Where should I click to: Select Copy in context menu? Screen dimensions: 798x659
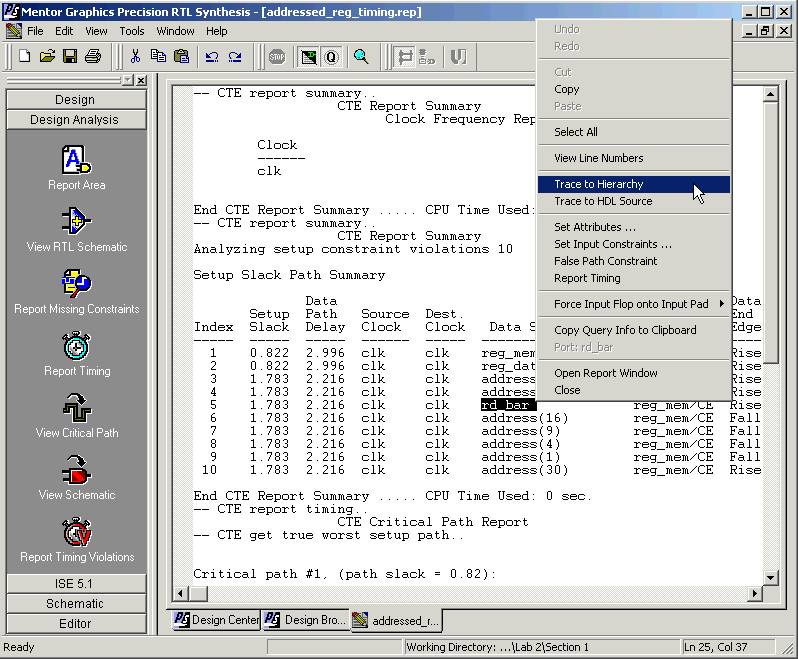point(634,89)
